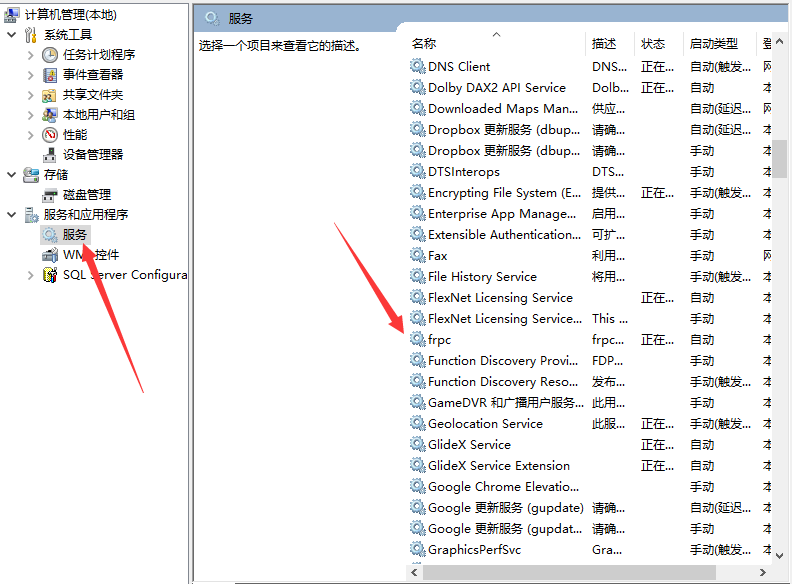Viewport: 792px width, 584px height.
Task: Click the 共享文件夹 icon
Action: coord(50,95)
